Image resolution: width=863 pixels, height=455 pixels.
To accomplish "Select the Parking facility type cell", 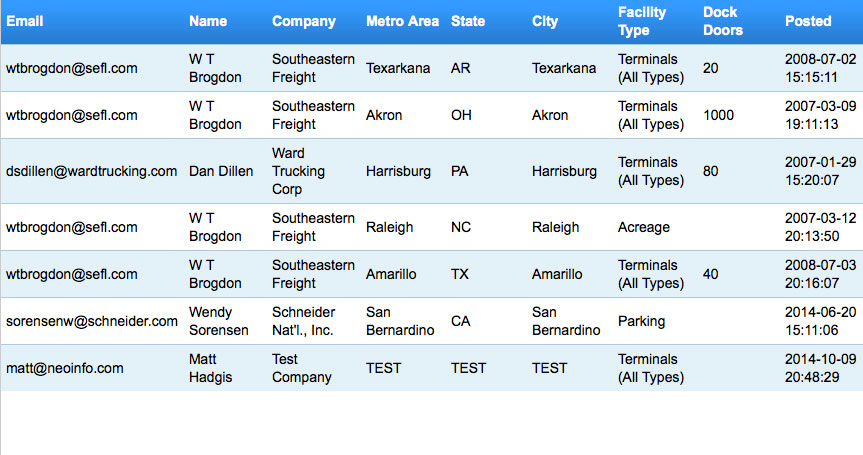I will (x=641, y=321).
